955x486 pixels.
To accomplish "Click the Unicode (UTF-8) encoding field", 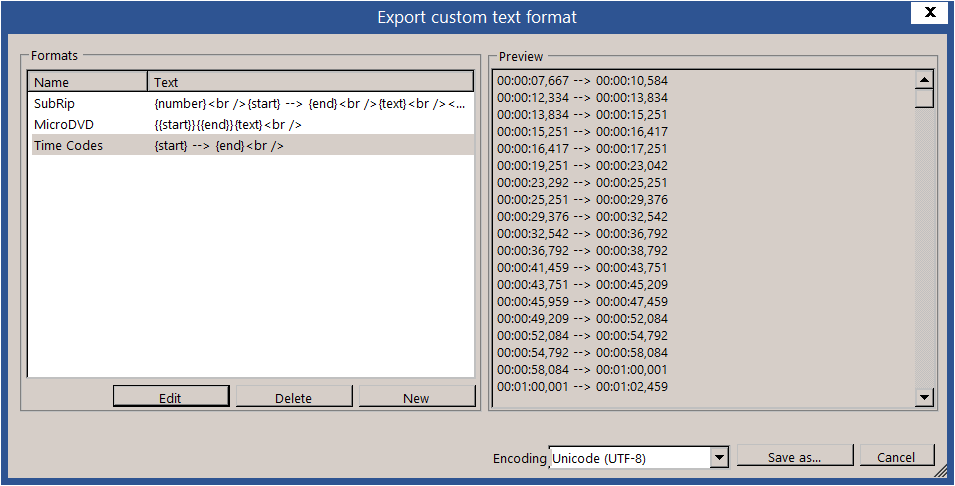I will 628,458.
